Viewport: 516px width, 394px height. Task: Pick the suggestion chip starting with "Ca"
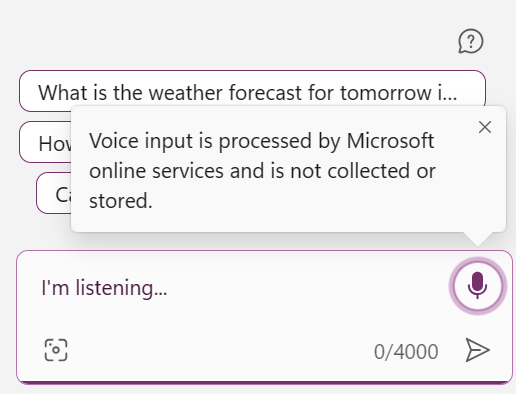[54, 193]
